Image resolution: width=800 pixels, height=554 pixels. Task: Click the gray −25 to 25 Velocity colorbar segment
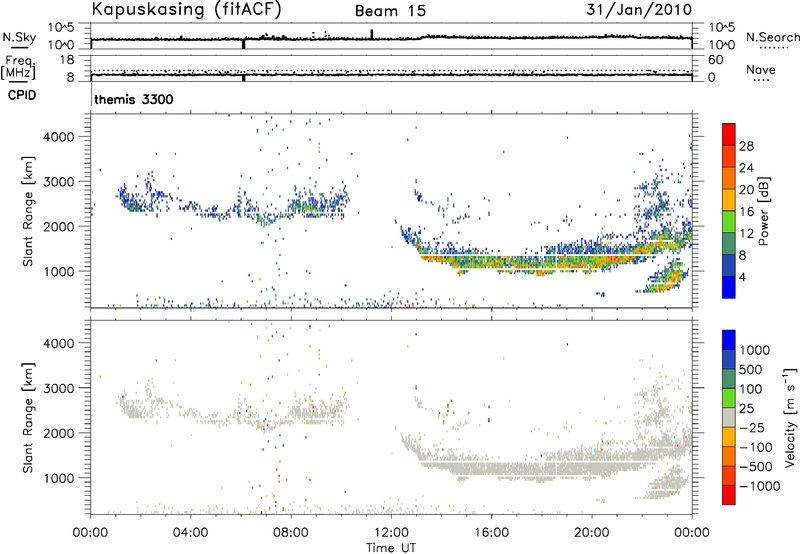tap(729, 417)
